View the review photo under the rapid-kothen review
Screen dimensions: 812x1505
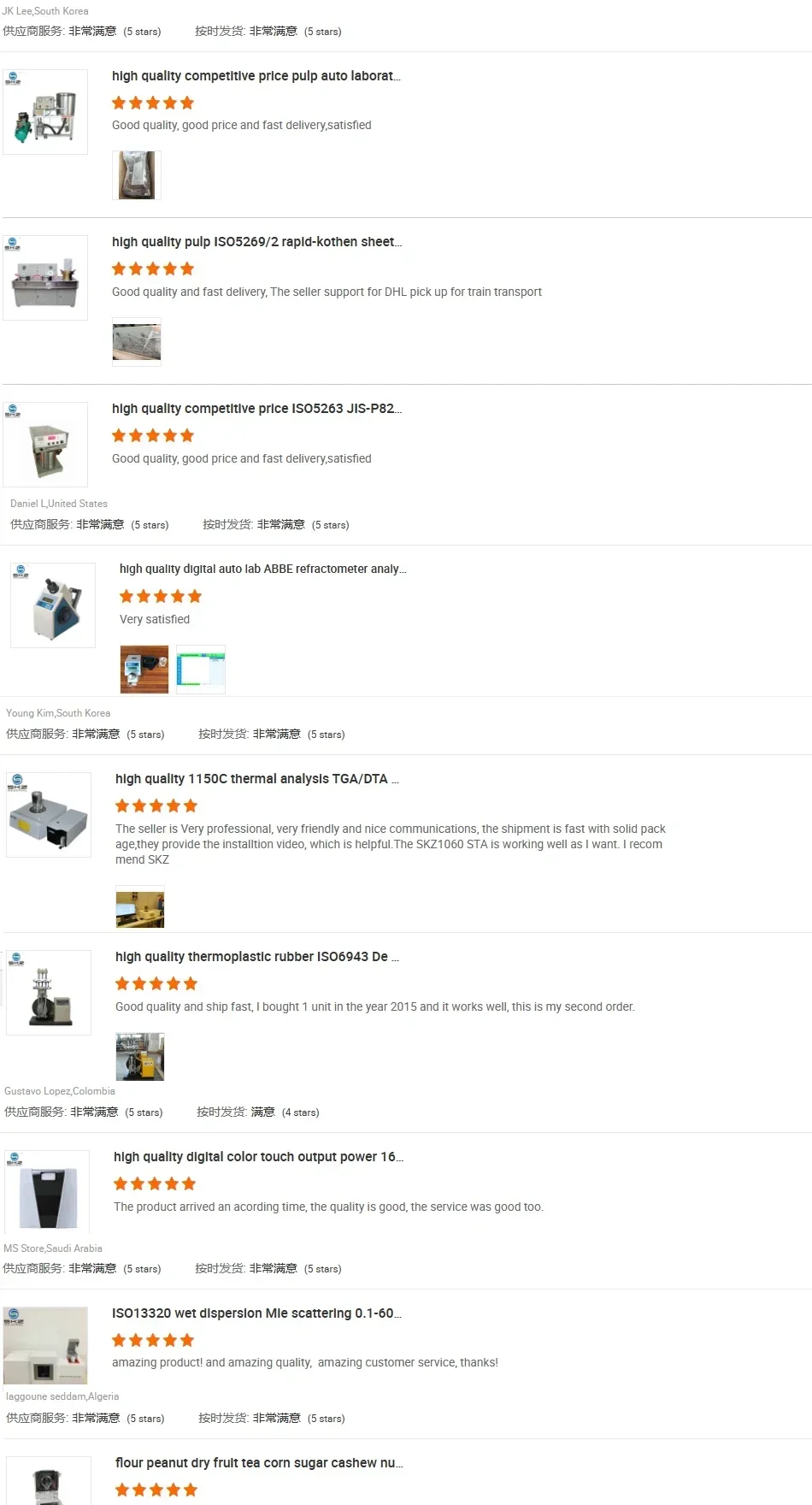137,342
